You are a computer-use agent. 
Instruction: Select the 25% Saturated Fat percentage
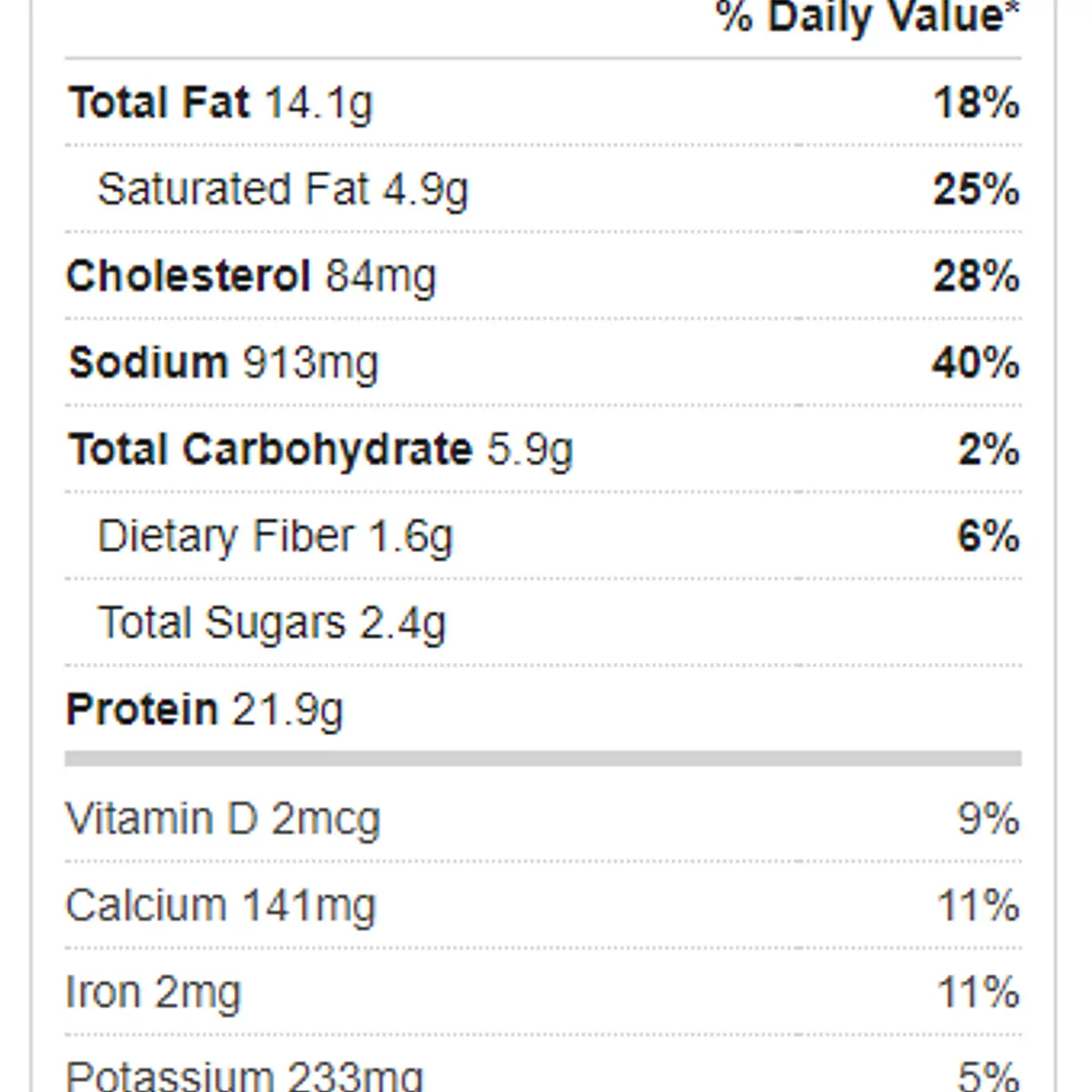click(976, 189)
